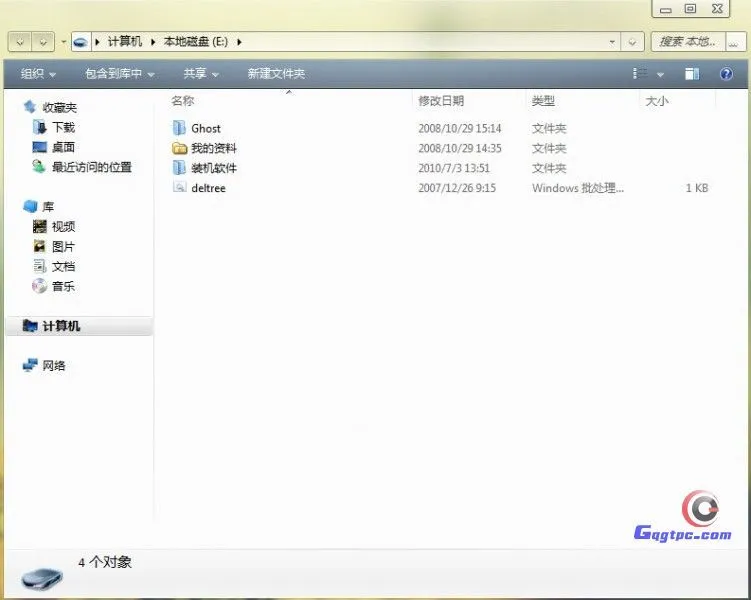
Task: Click date 2008/10/29 15:14 of Ghost
Action: point(459,128)
